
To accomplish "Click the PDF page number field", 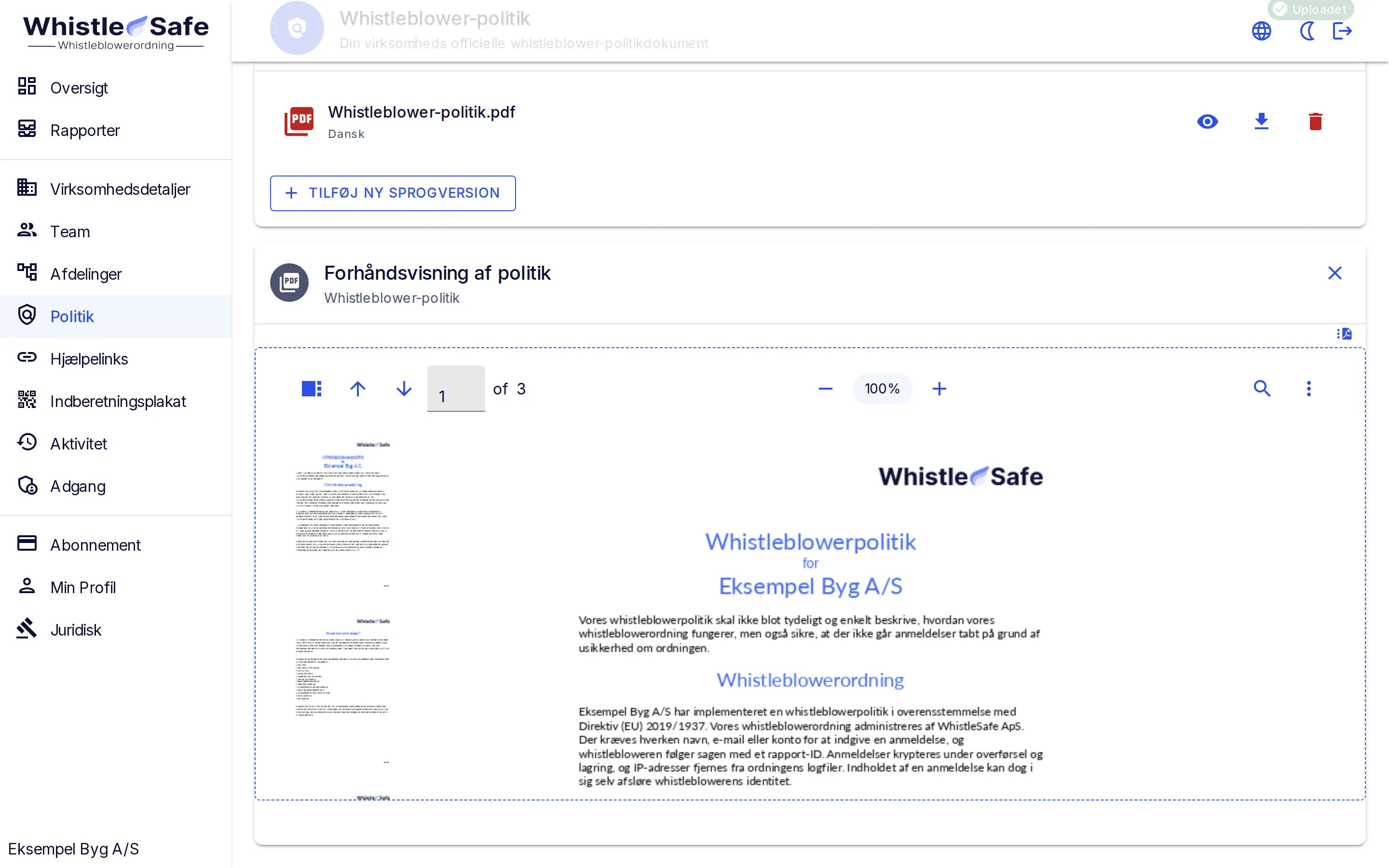I will pyautogui.click(x=456, y=389).
